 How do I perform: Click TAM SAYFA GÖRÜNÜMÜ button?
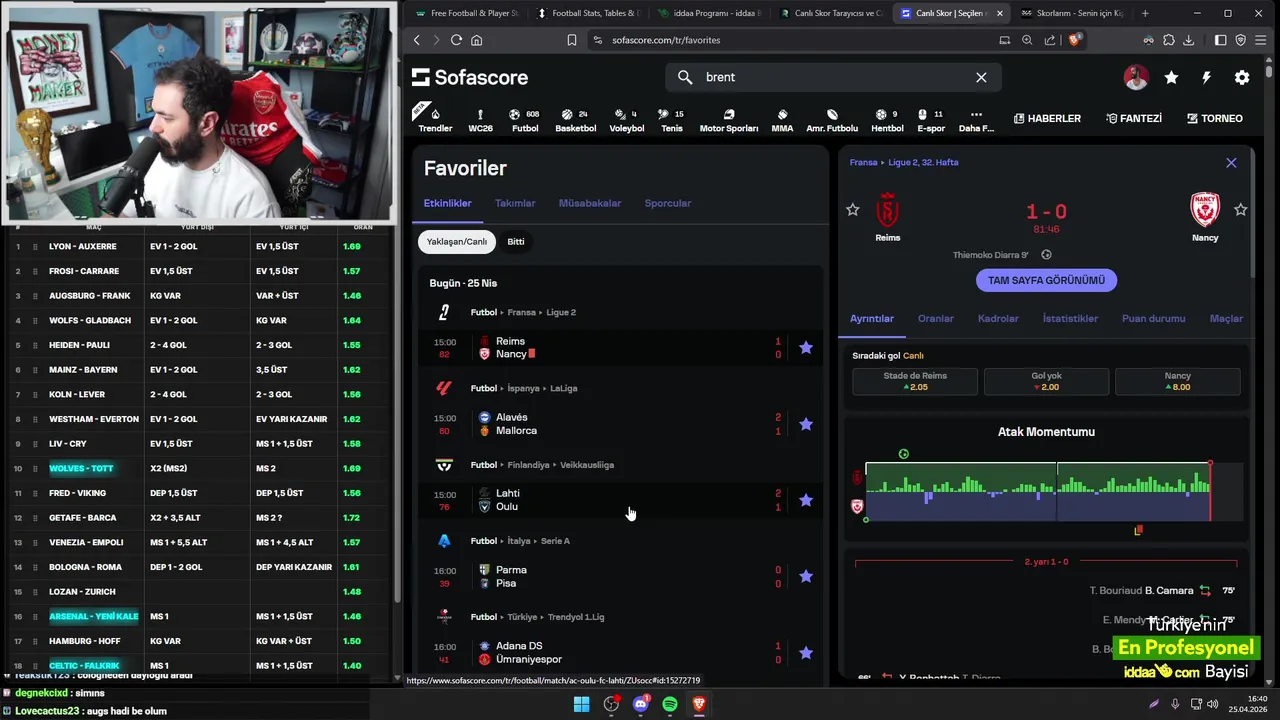tap(1046, 280)
